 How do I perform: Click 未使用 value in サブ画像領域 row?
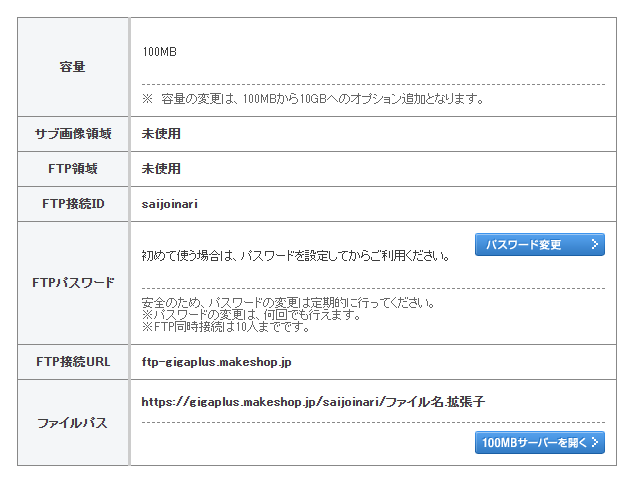(161, 134)
